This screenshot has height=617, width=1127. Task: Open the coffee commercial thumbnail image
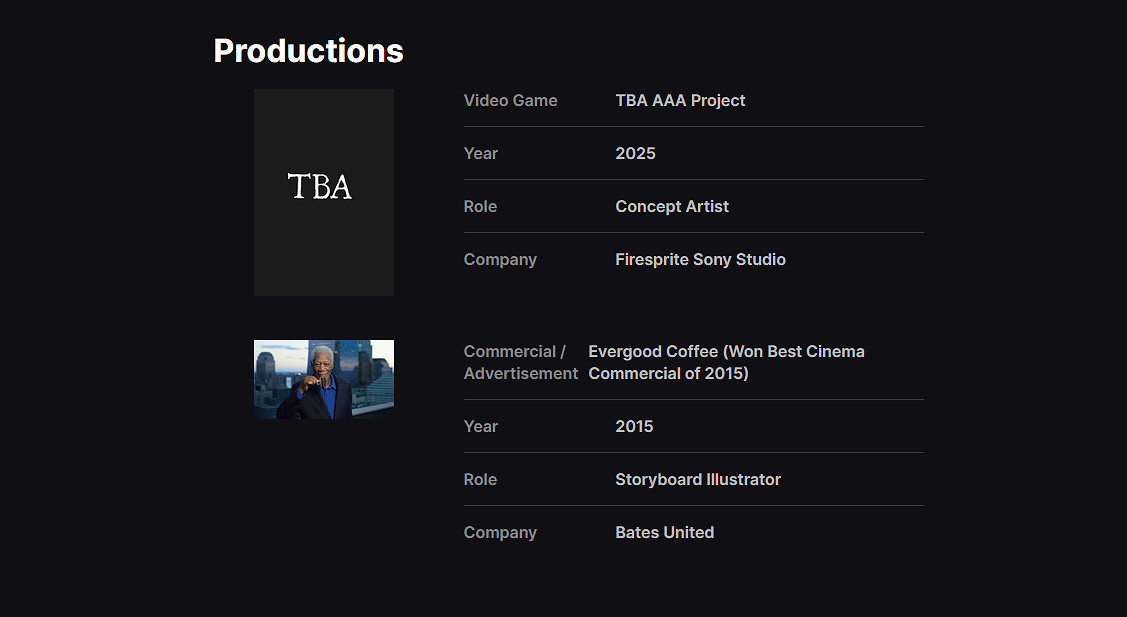323,380
